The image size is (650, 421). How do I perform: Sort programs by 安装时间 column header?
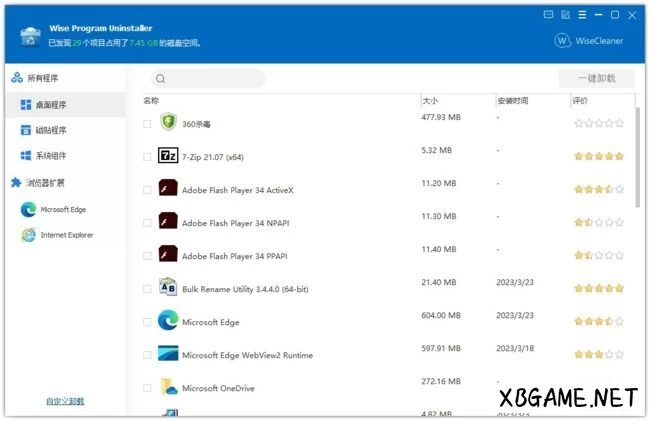pos(511,101)
